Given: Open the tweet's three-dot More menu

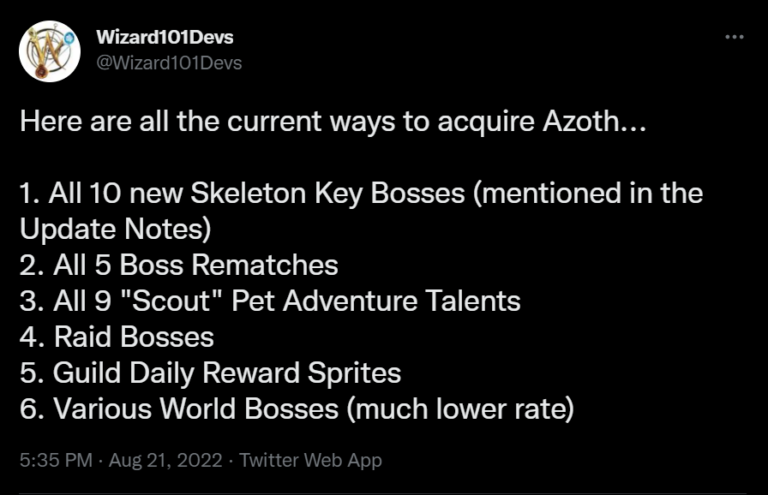Looking at the screenshot, I should coord(734,37).
